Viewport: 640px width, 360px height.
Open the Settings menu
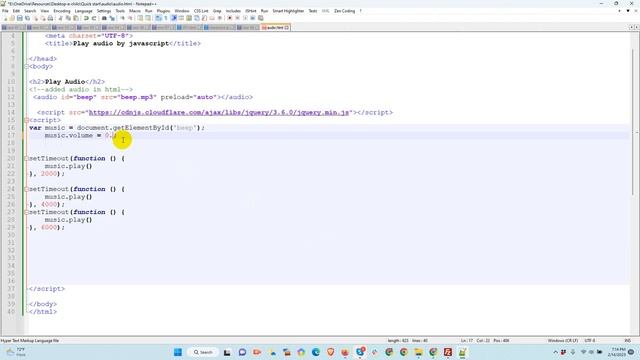104,11
